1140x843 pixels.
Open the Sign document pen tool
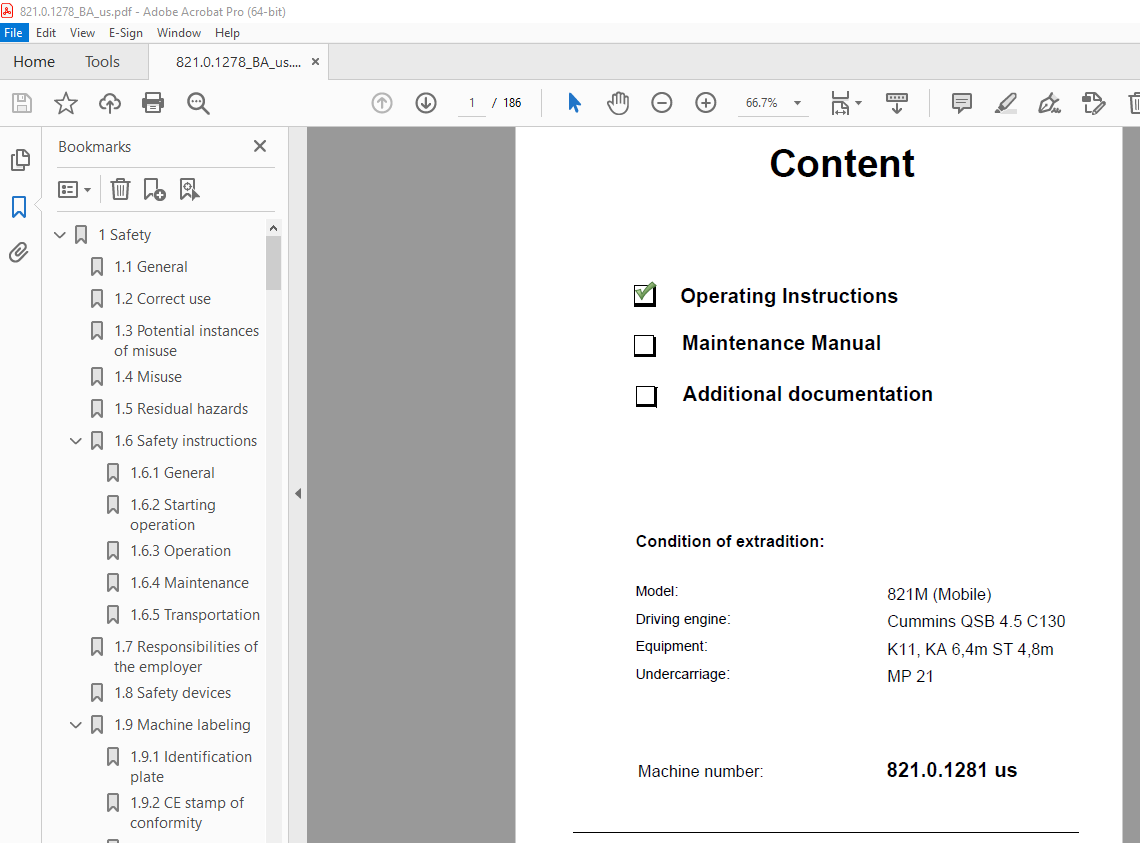1049,103
